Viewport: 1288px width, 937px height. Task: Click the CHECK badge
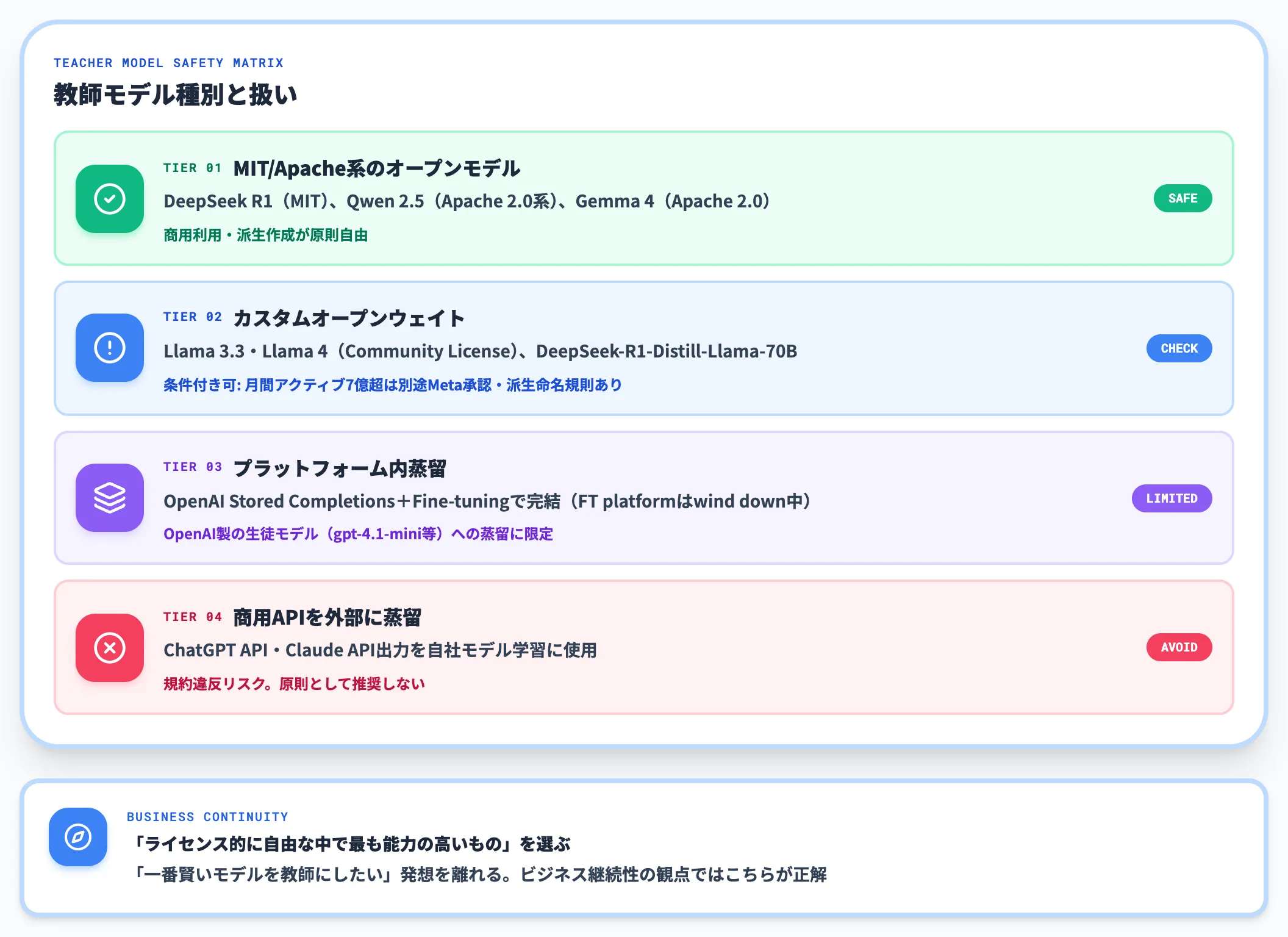tap(1179, 348)
